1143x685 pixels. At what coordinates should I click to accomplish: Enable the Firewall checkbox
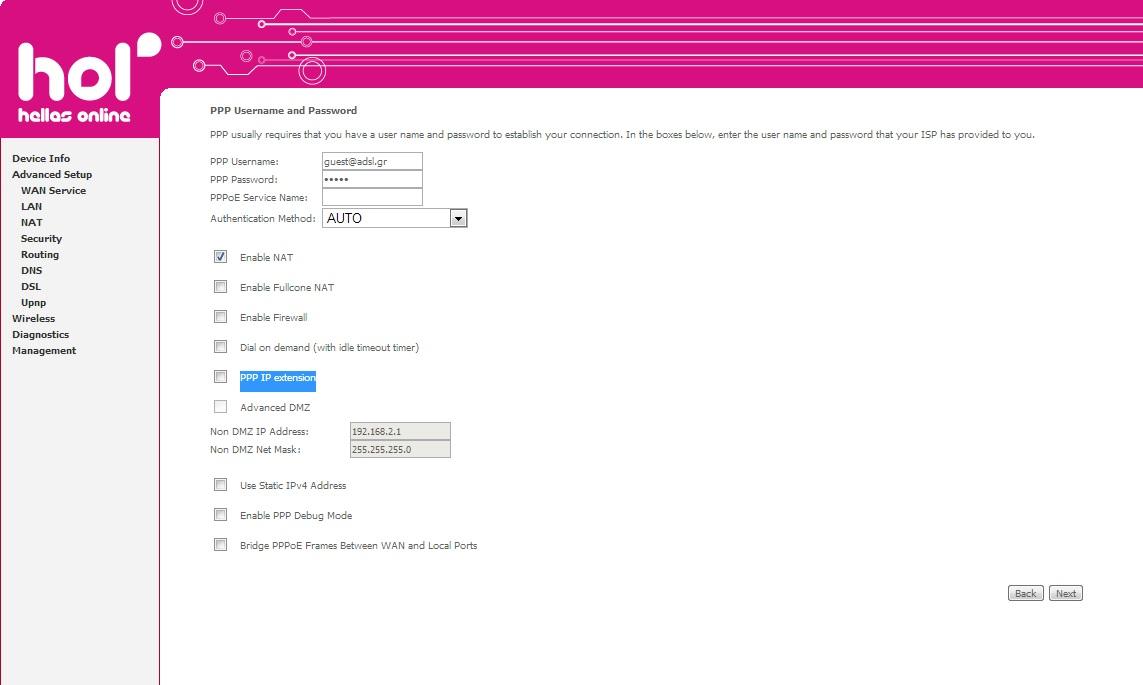point(220,317)
